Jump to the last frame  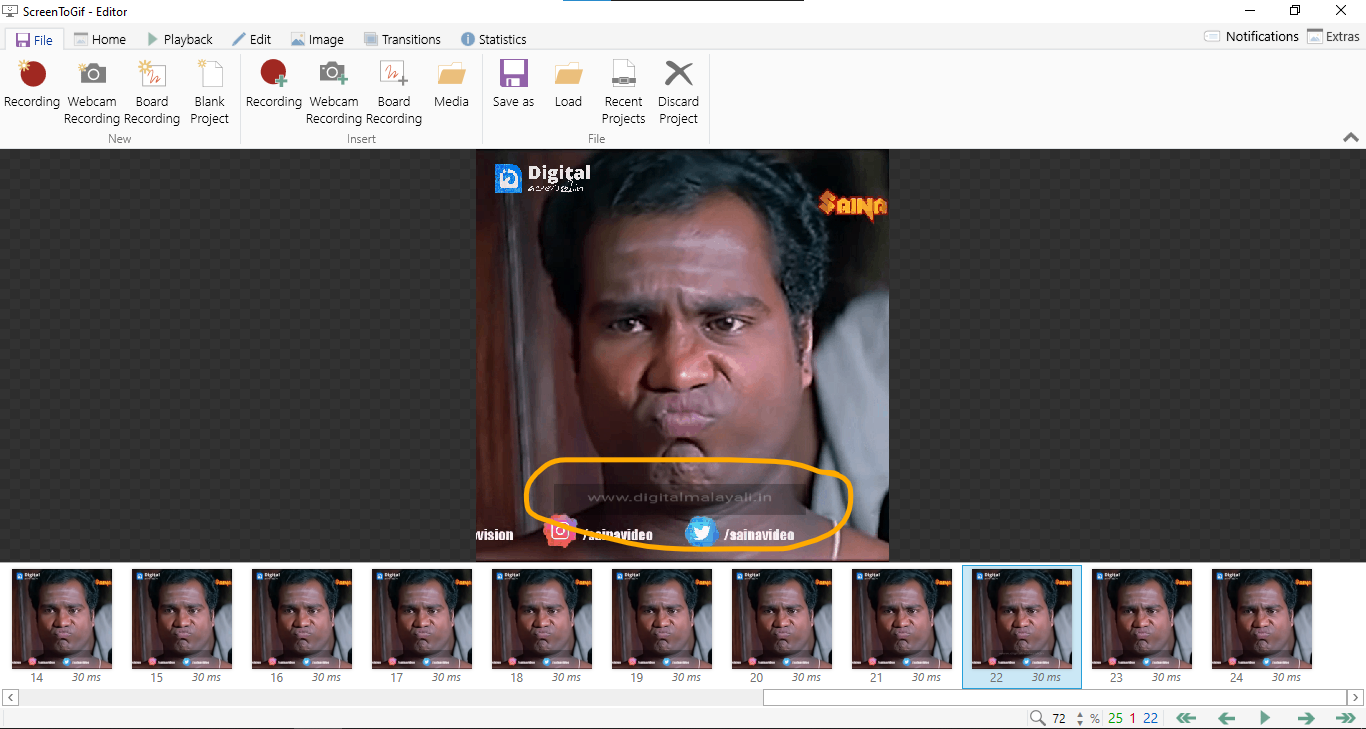click(x=1345, y=718)
